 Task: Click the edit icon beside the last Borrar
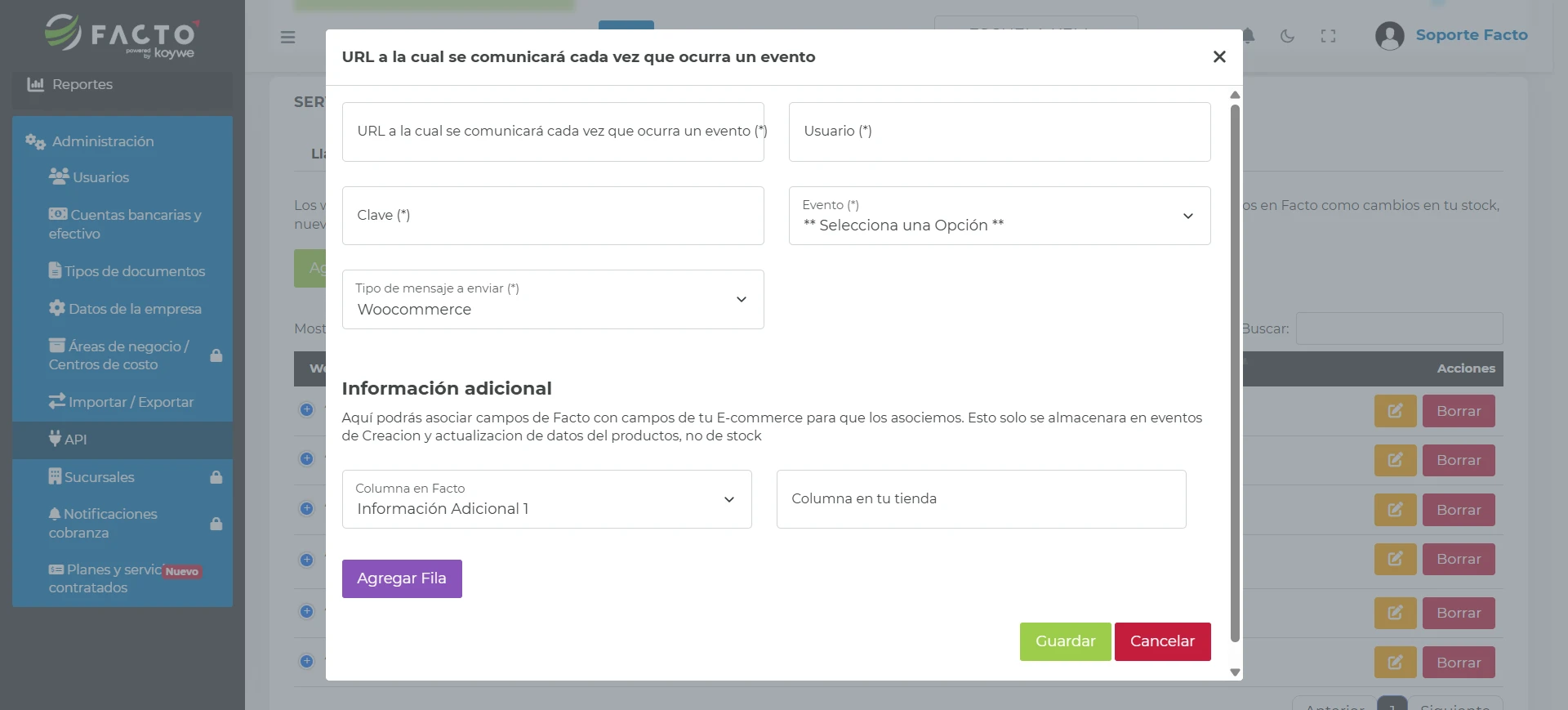pyautogui.click(x=1395, y=663)
